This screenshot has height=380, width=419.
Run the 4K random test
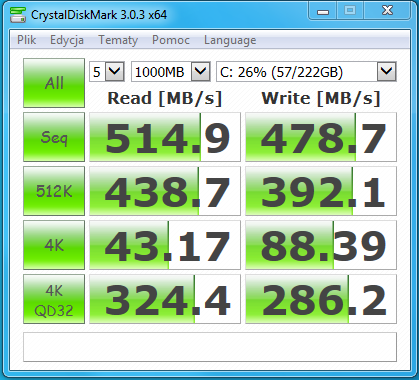coord(54,245)
